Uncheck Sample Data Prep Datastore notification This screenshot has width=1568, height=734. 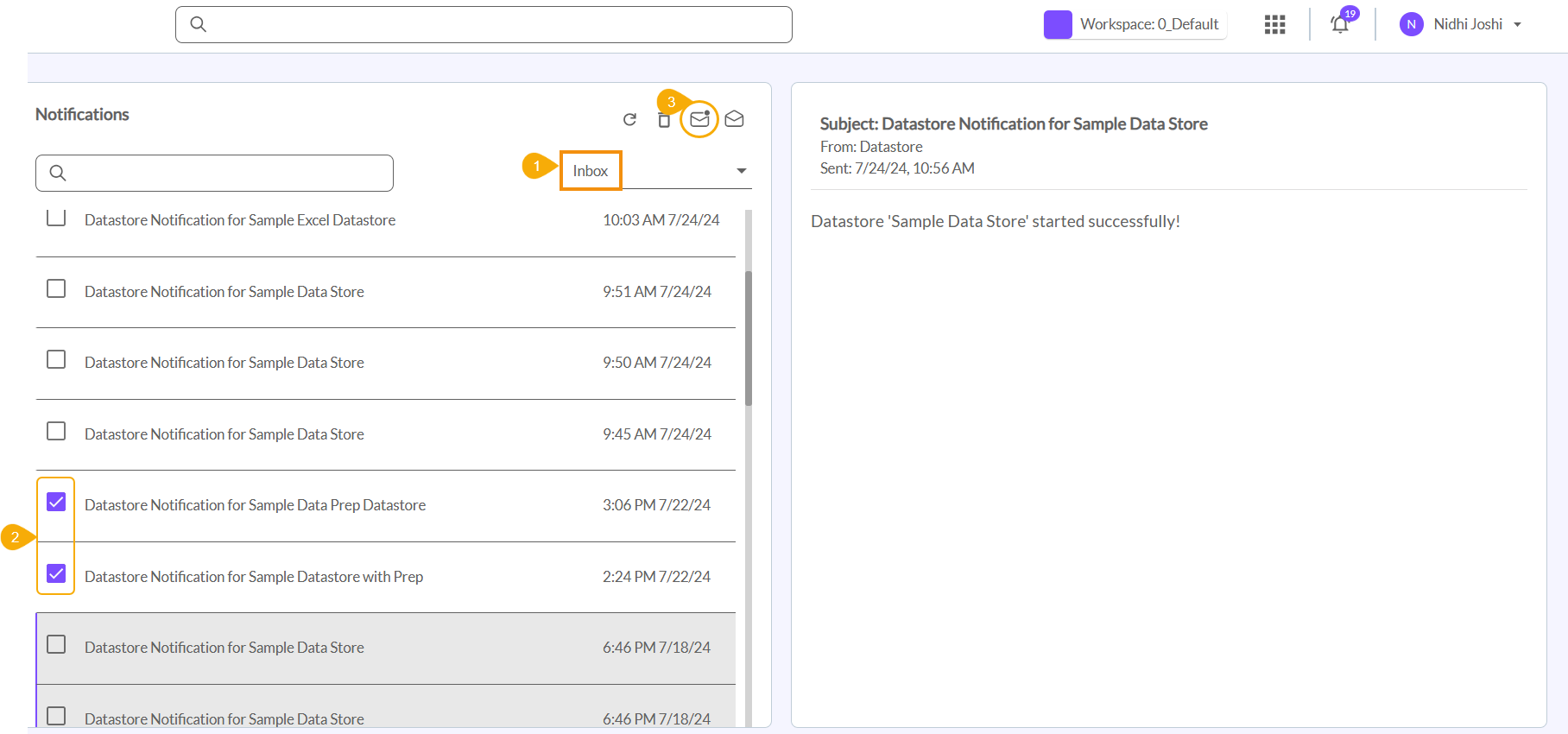coord(56,502)
